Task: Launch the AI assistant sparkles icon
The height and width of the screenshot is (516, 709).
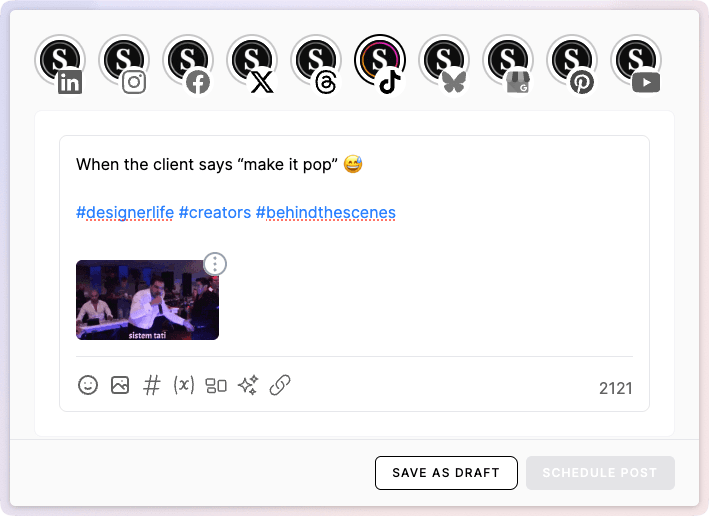Action: point(248,385)
